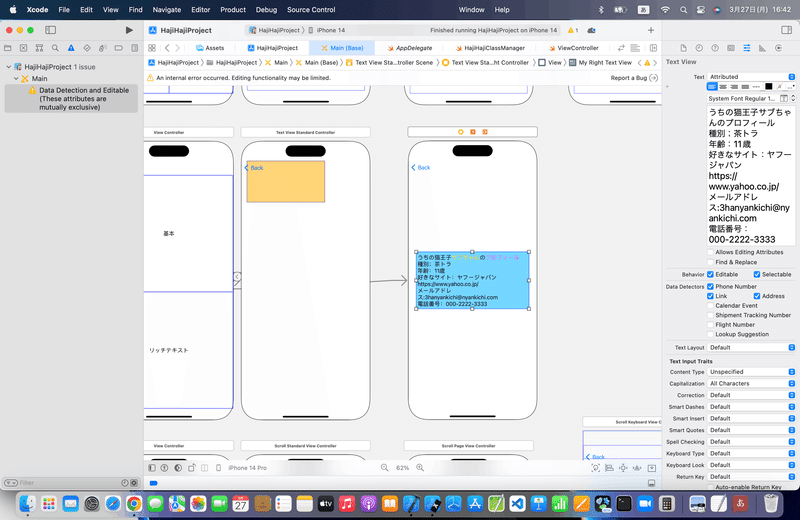Open the Capitalization dropdown
The width and height of the screenshot is (800, 520).
751,384
